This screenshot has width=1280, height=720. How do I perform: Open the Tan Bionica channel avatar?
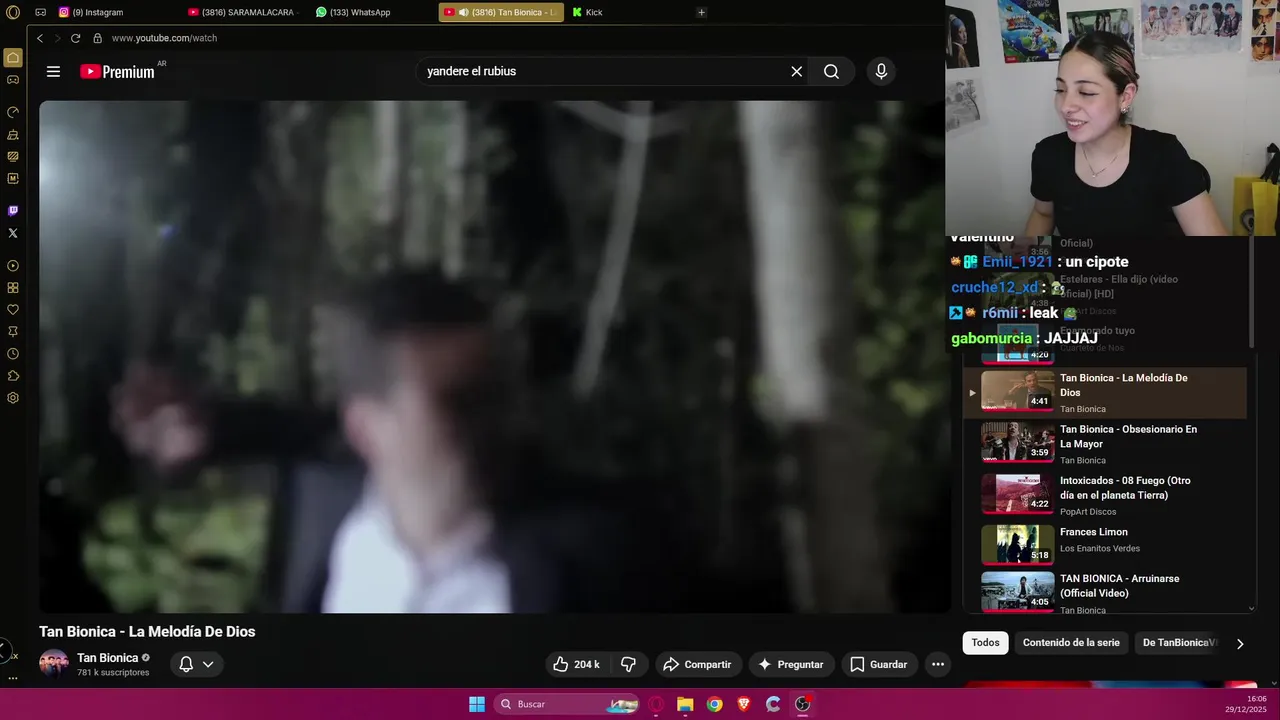[54, 664]
